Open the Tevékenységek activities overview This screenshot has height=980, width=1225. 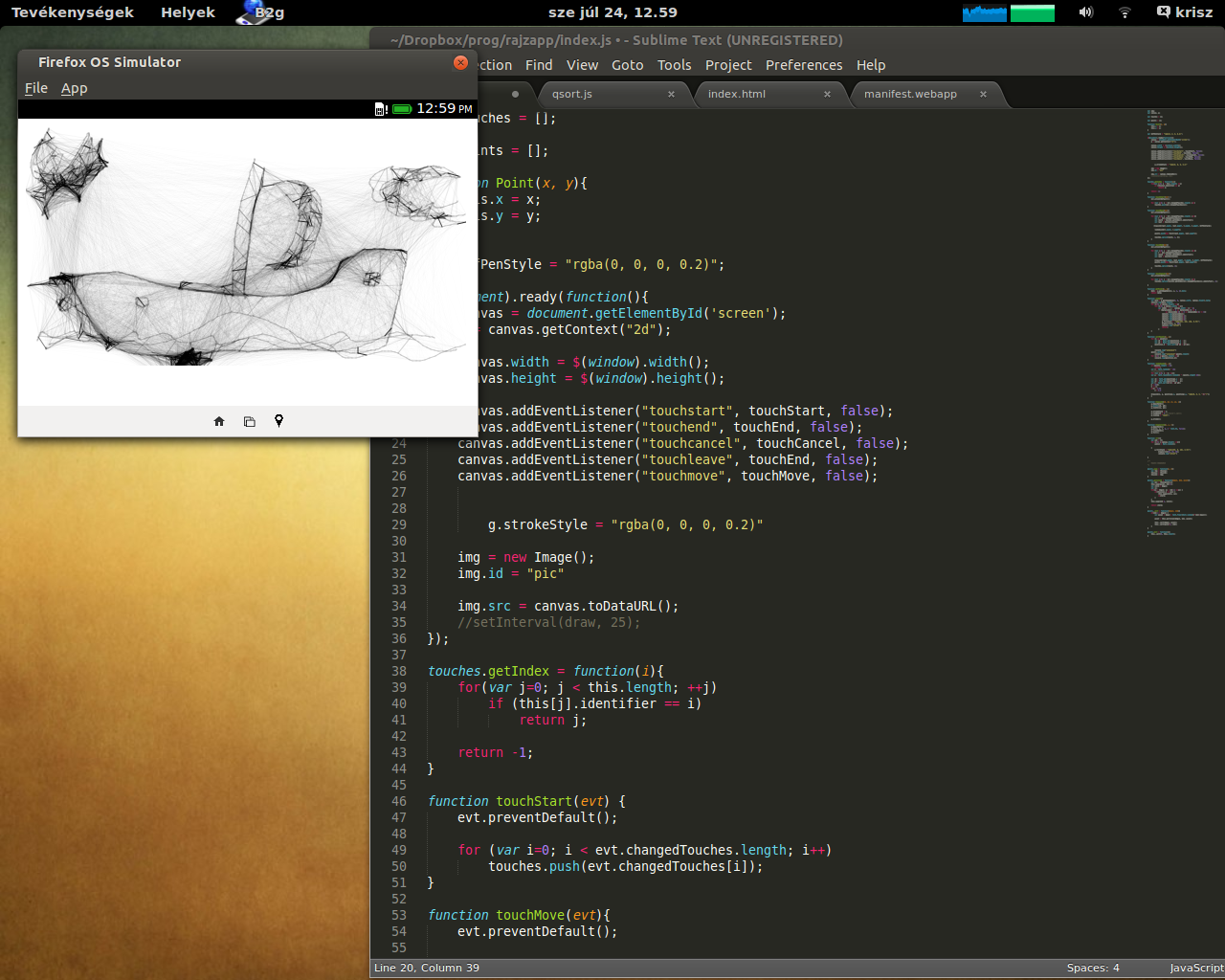(x=73, y=12)
